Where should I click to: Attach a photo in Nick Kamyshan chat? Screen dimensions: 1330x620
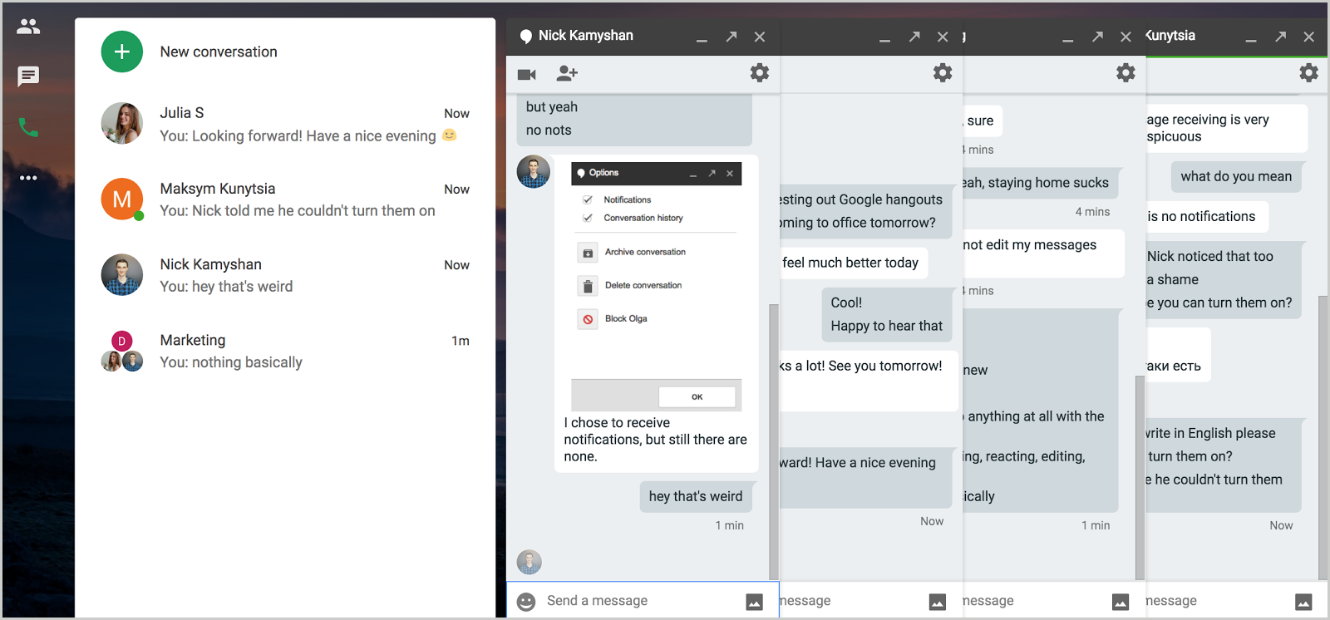tap(754, 601)
